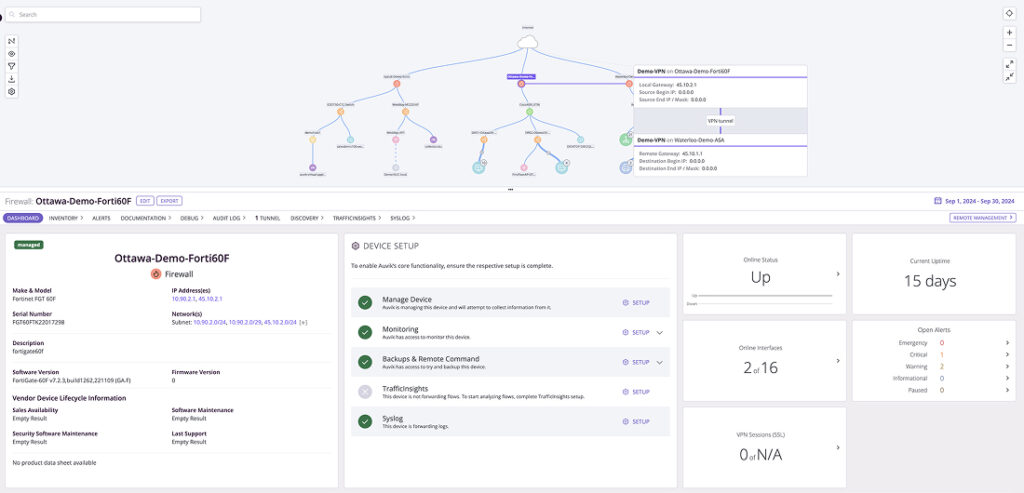The width and height of the screenshot is (1024, 493).
Task: Click the Internet cloud node
Action: point(527,42)
